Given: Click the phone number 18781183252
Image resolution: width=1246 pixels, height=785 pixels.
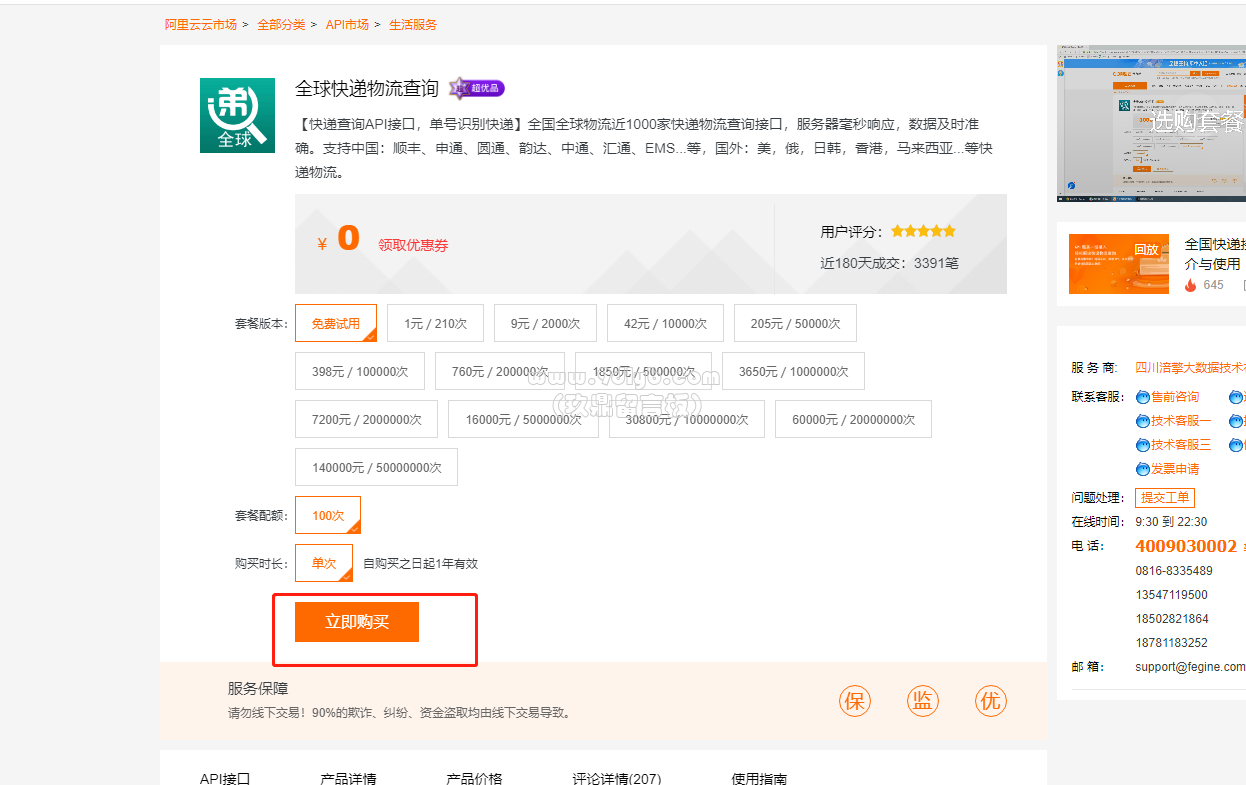Looking at the screenshot, I should (1172, 643).
